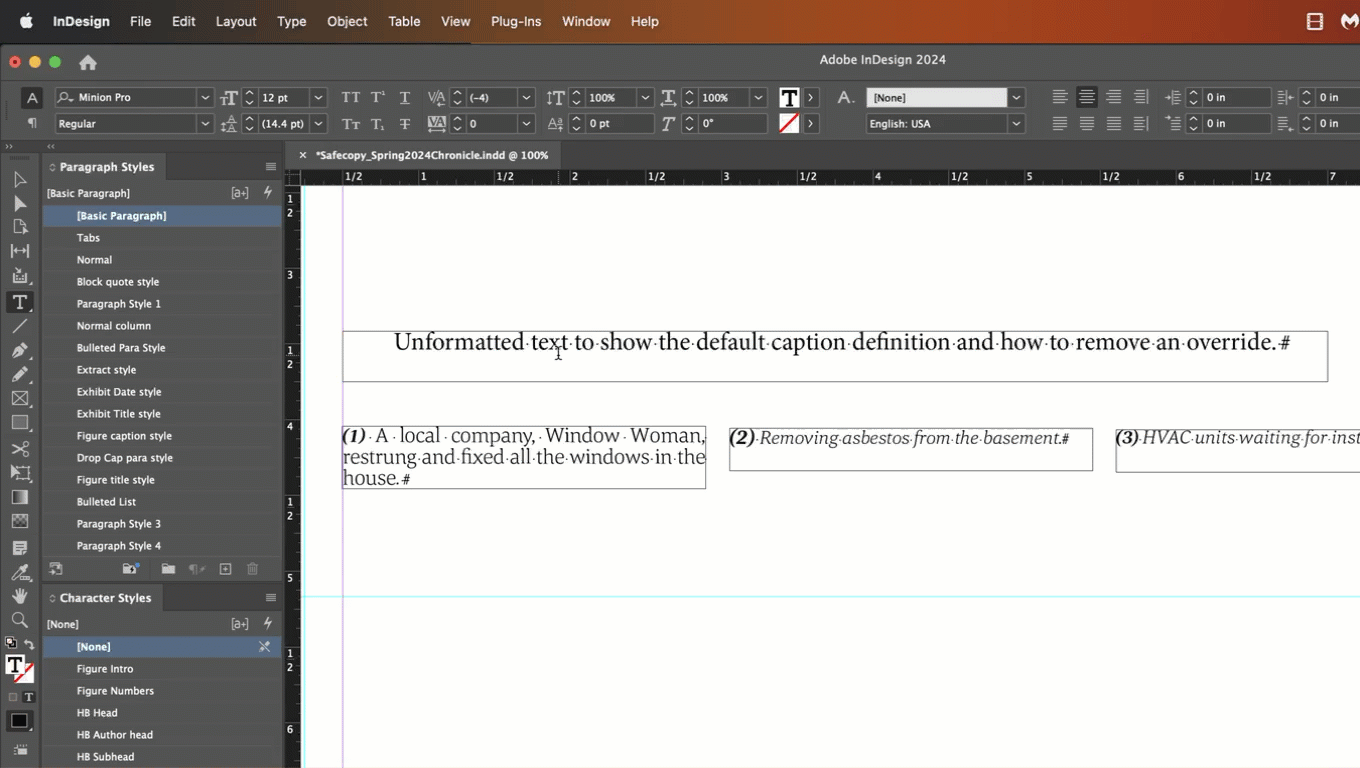The width and height of the screenshot is (1360, 768).
Task: Select the Zoom tool
Action: click(19, 620)
